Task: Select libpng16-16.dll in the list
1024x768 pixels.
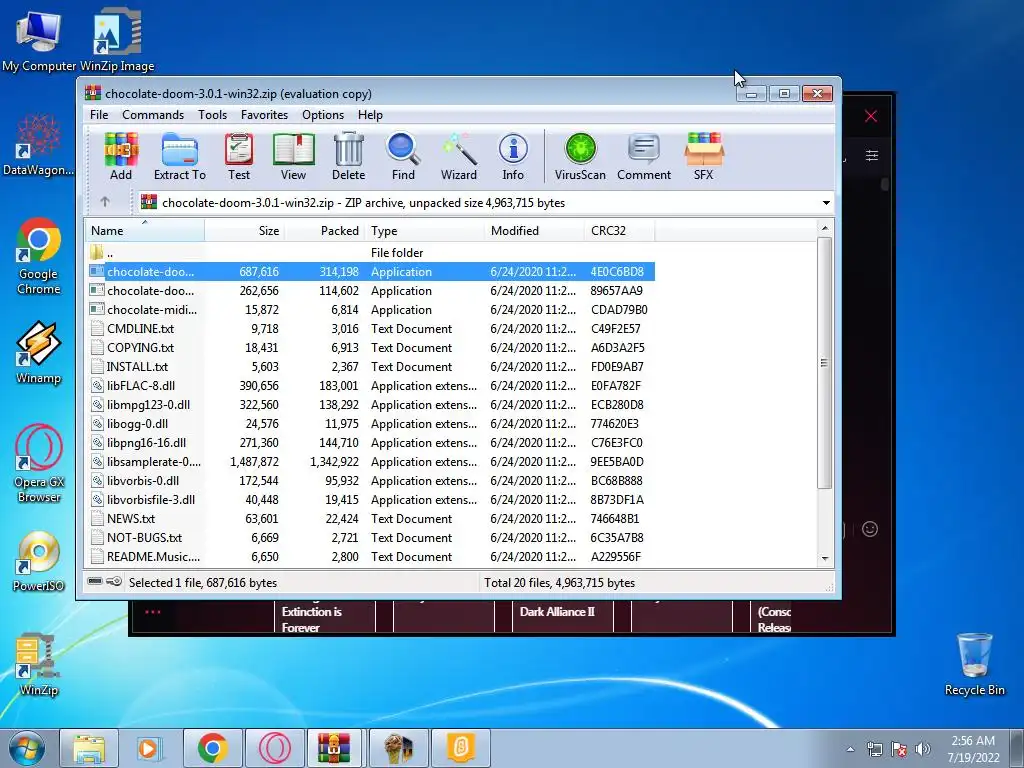Action: (x=370, y=442)
